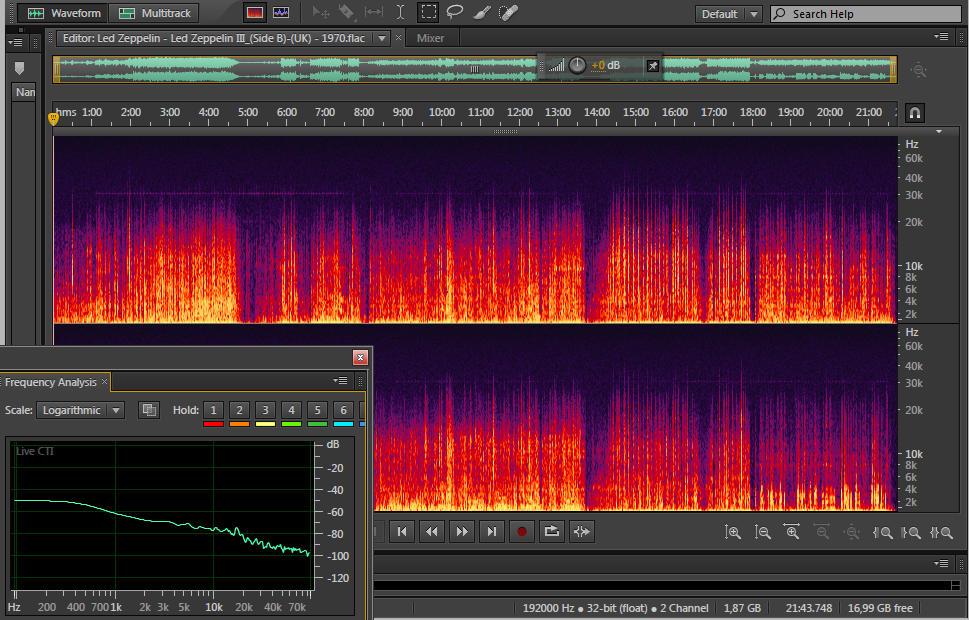This screenshot has width=969, height=620.
Task: Click the Fast Forward button
Action: 462,532
